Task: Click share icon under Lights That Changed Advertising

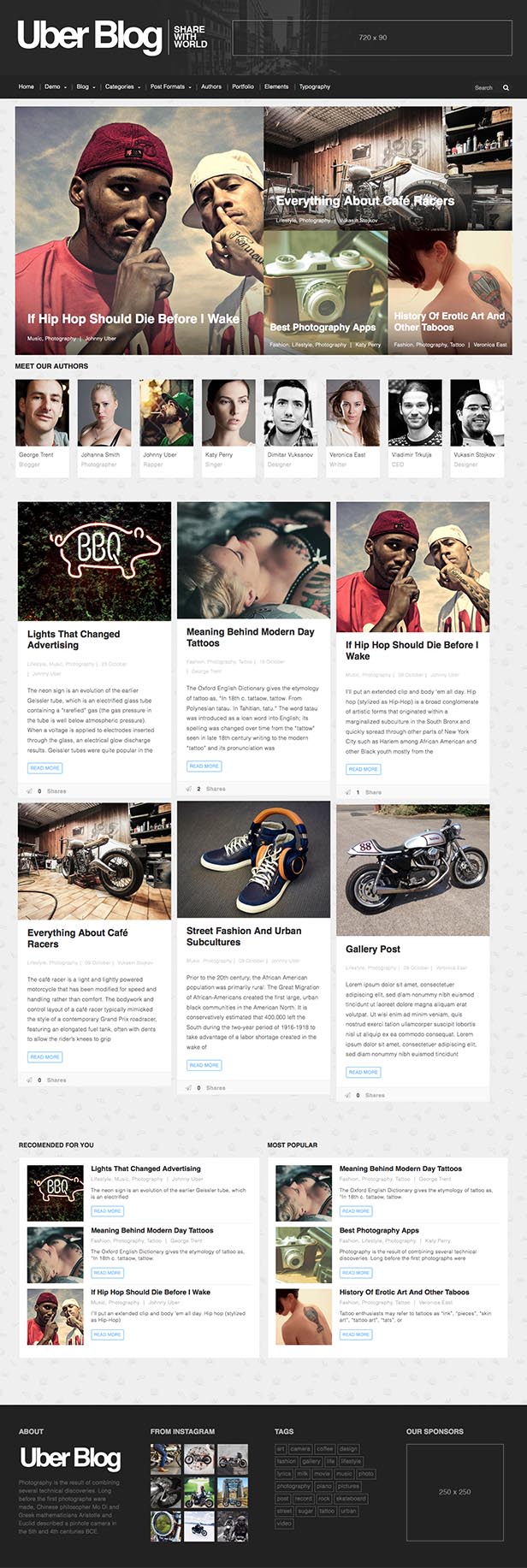Action: [x=30, y=791]
